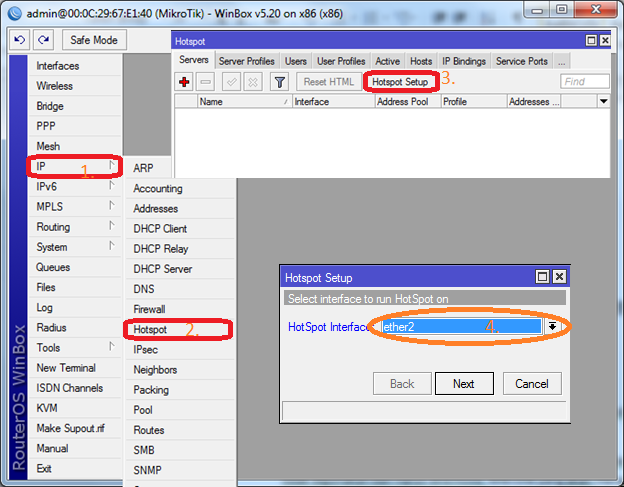Open the Bridge menu item
Image resolution: width=624 pixels, height=487 pixels.
coord(75,106)
